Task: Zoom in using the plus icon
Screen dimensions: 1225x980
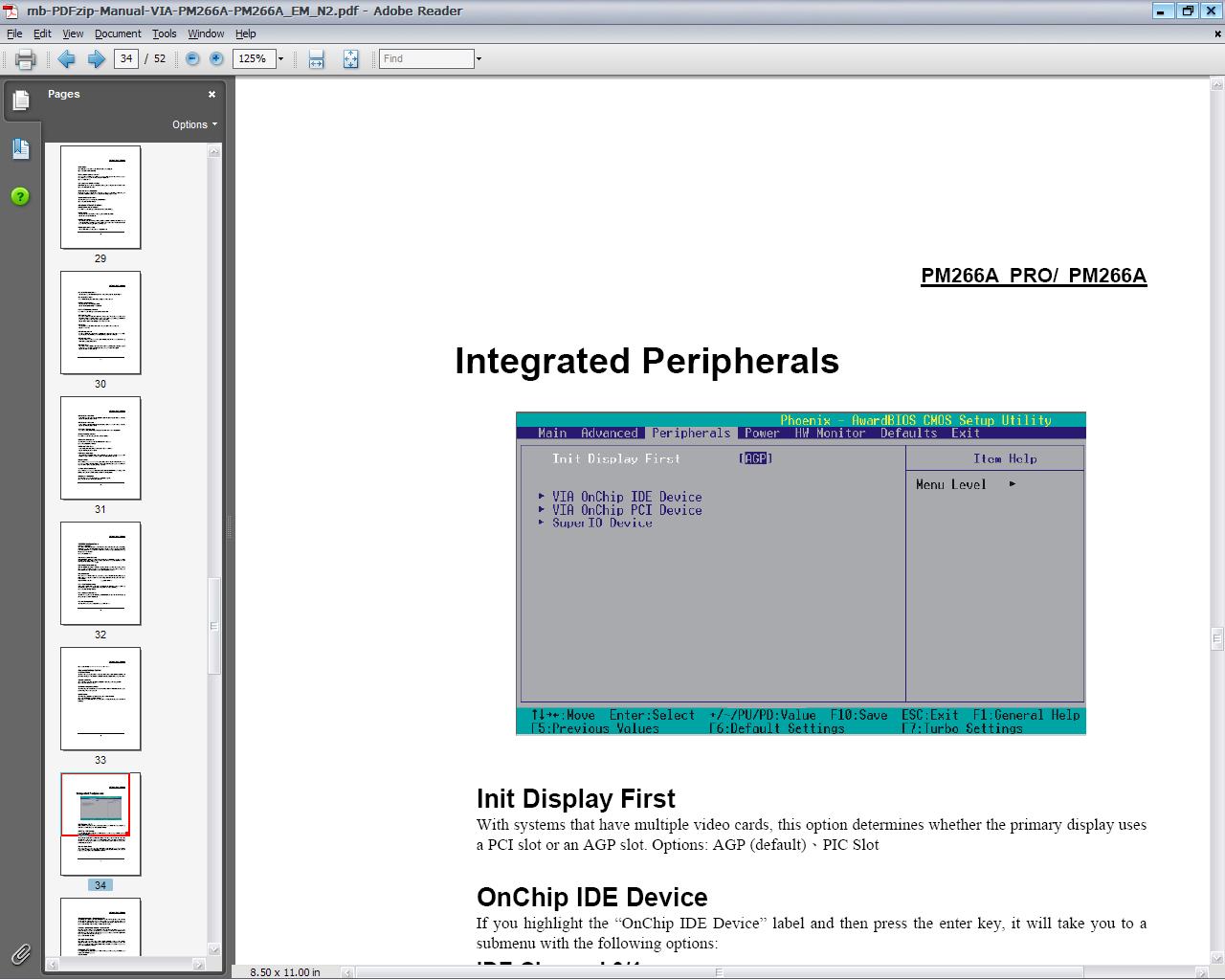Action: (x=216, y=58)
